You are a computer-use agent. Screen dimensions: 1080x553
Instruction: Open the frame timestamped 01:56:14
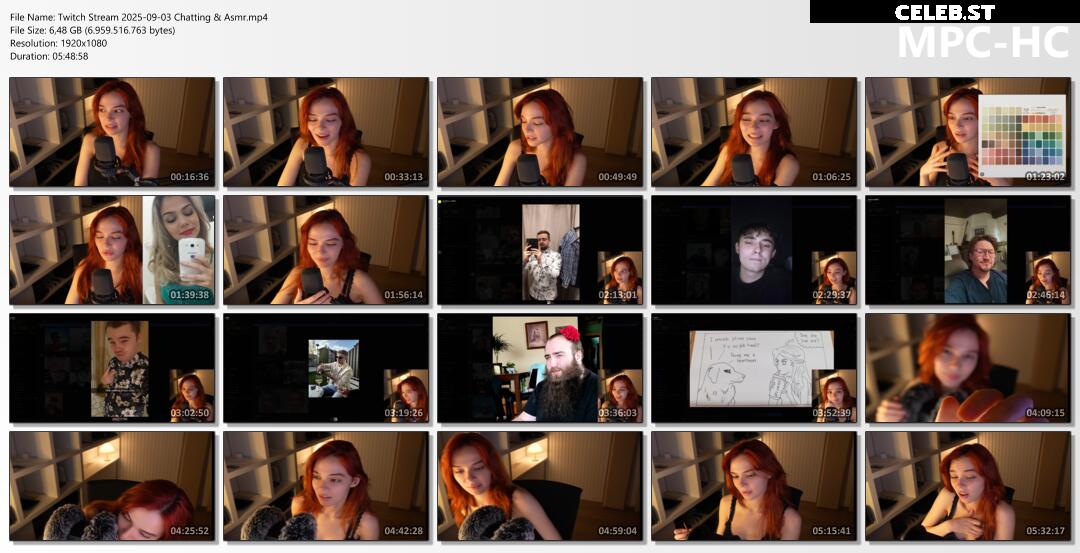point(326,250)
